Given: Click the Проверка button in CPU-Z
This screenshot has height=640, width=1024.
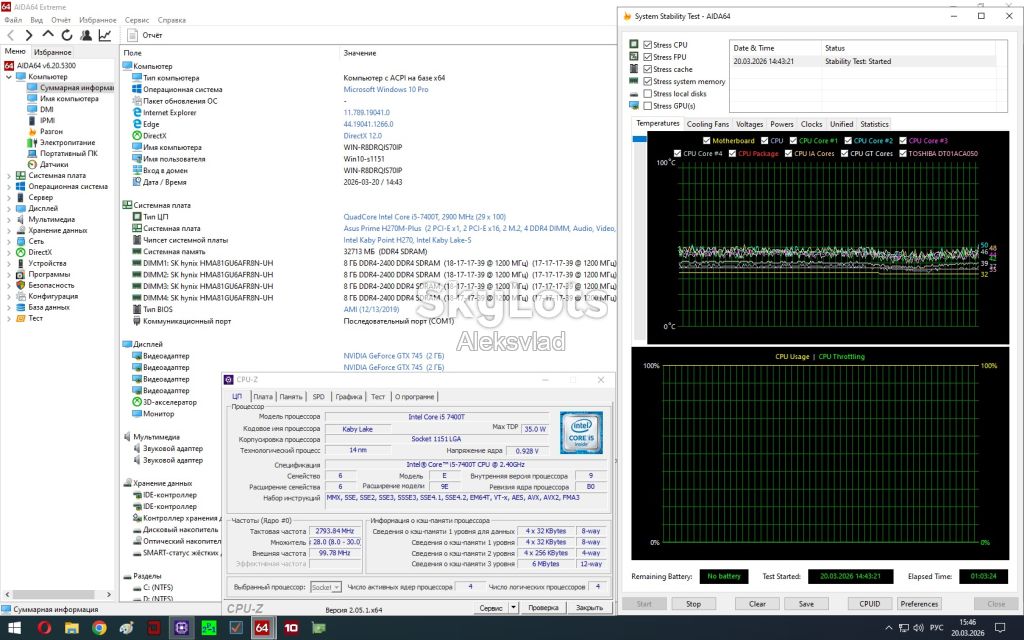Looking at the screenshot, I should (x=543, y=607).
